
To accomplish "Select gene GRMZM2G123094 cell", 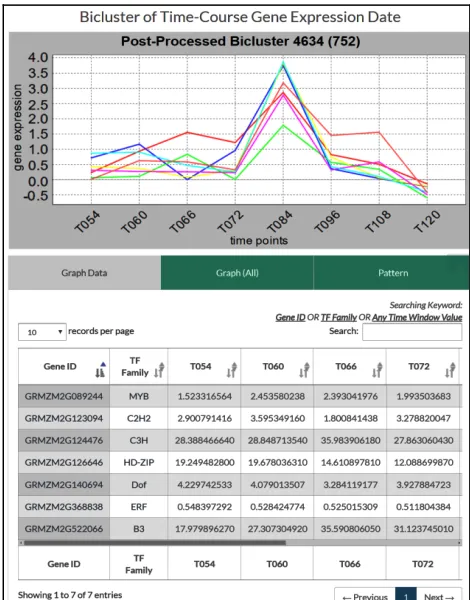I will [64, 419].
